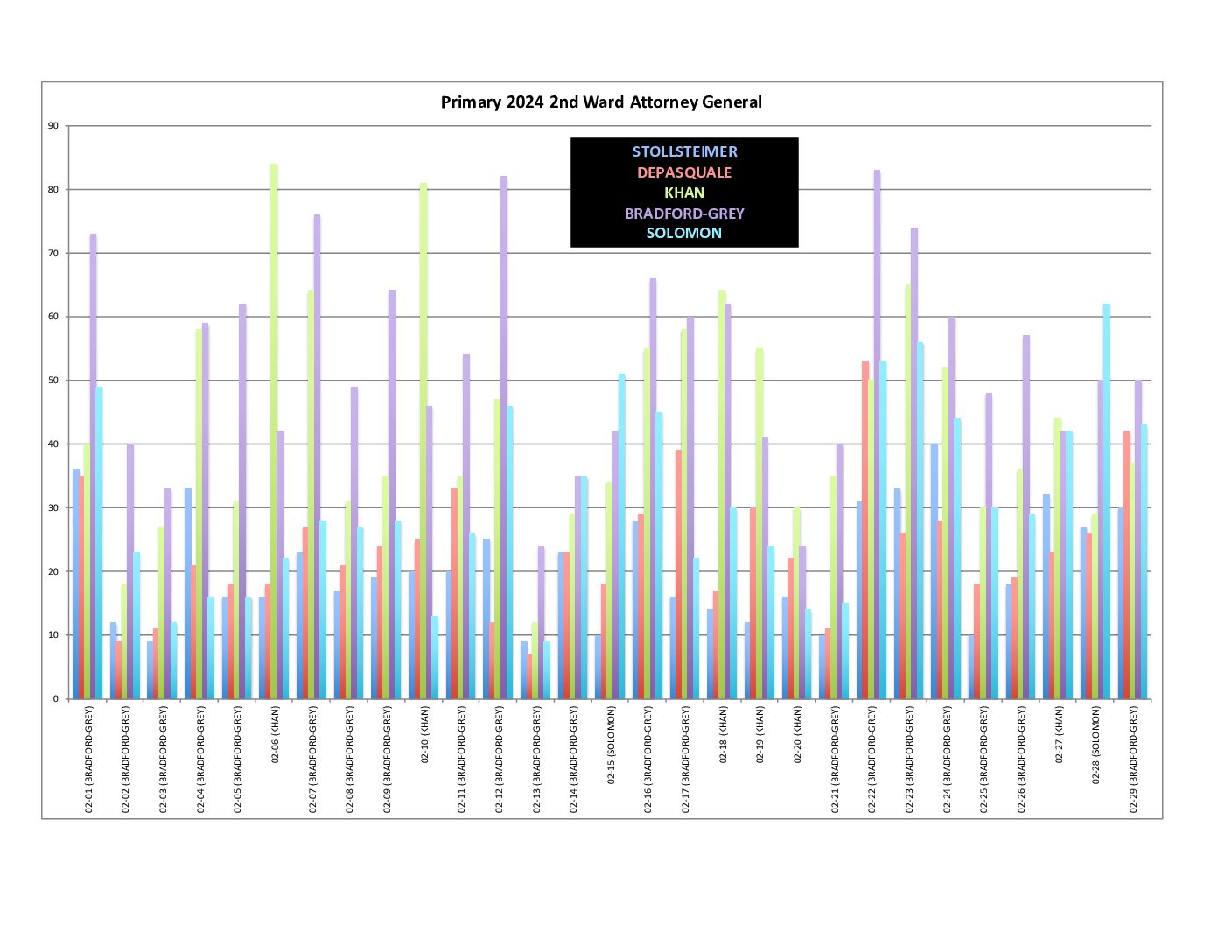
Task: Select the "02-18 (KHAN)" axis label
Action: 723,735
